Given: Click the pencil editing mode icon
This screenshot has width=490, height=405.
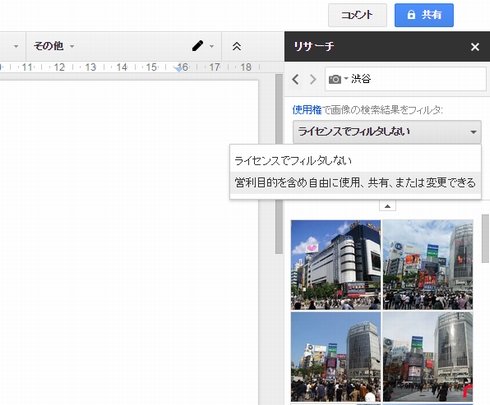Looking at the screenshot, I should 198,46.
